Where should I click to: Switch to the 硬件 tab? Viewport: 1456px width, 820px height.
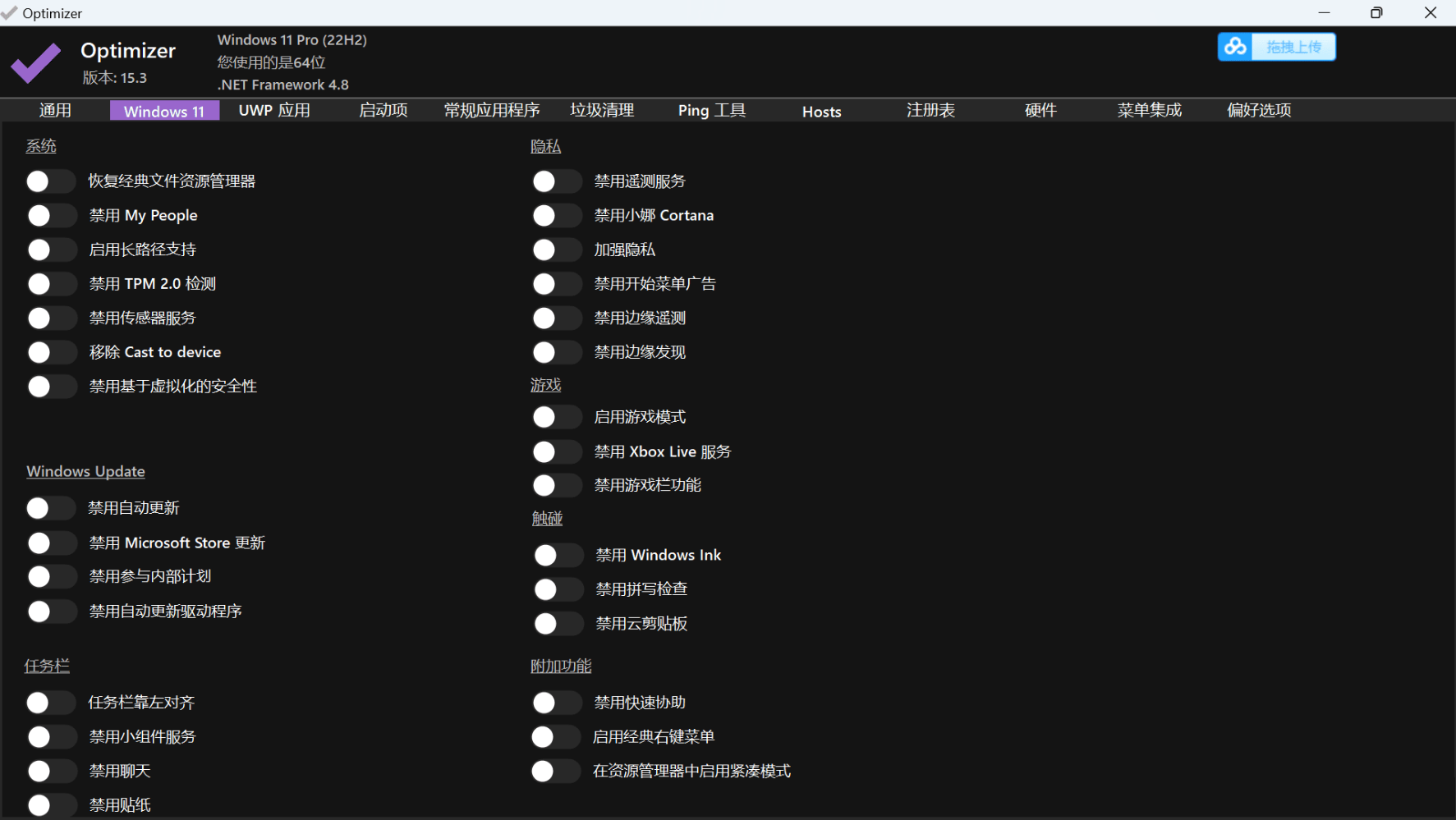click(x=1040, y=111)
